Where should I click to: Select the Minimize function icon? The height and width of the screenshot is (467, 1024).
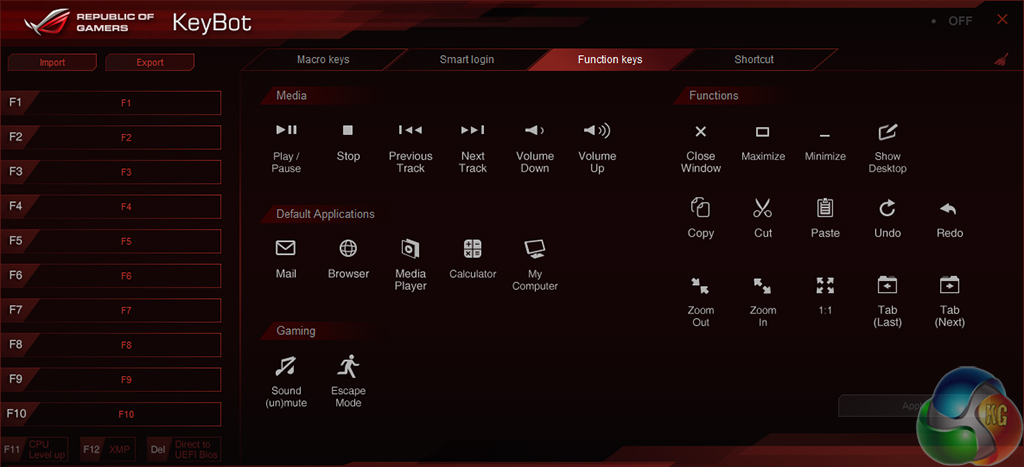point(825,135)
